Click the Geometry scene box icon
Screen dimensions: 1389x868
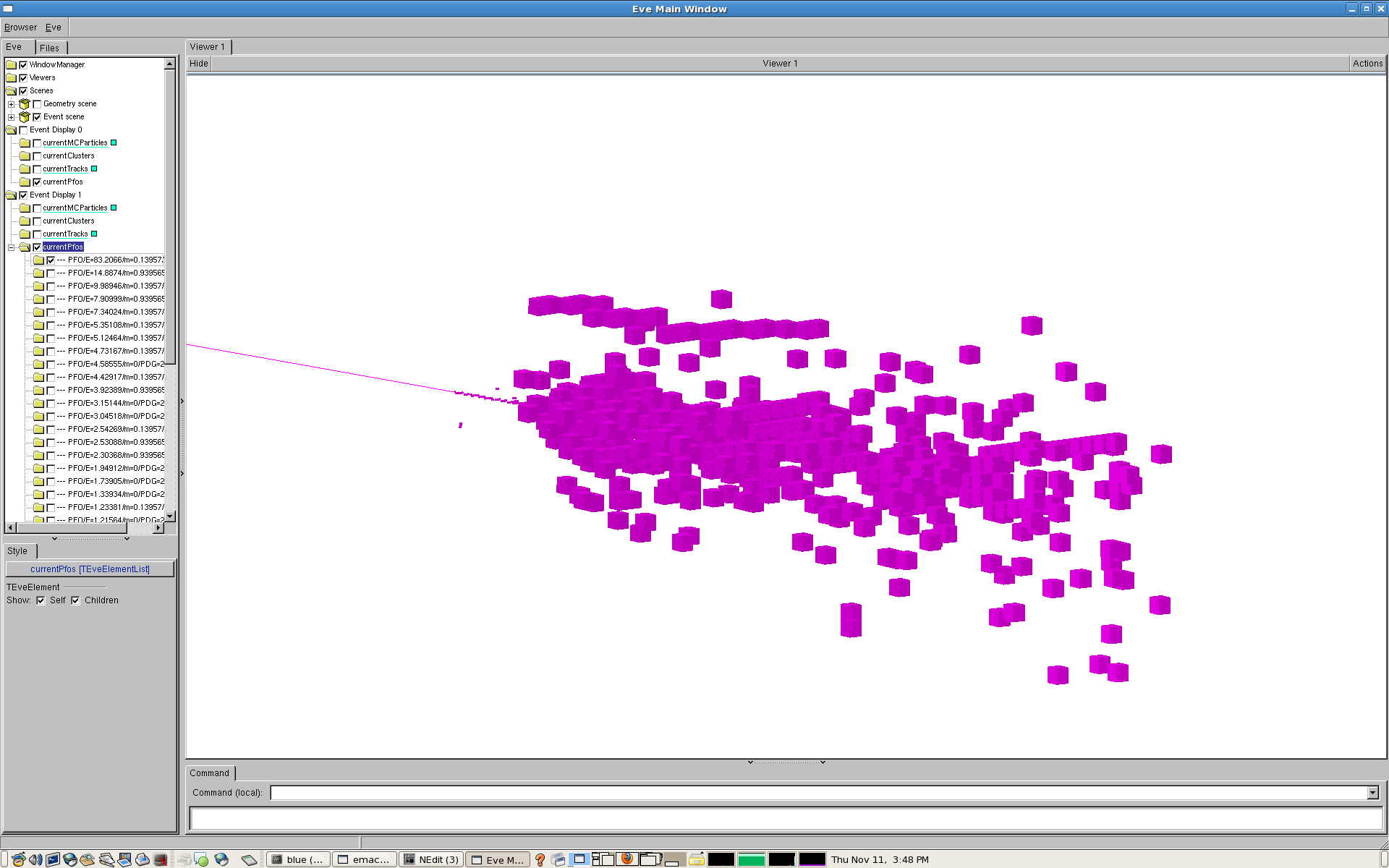point(25,104)
